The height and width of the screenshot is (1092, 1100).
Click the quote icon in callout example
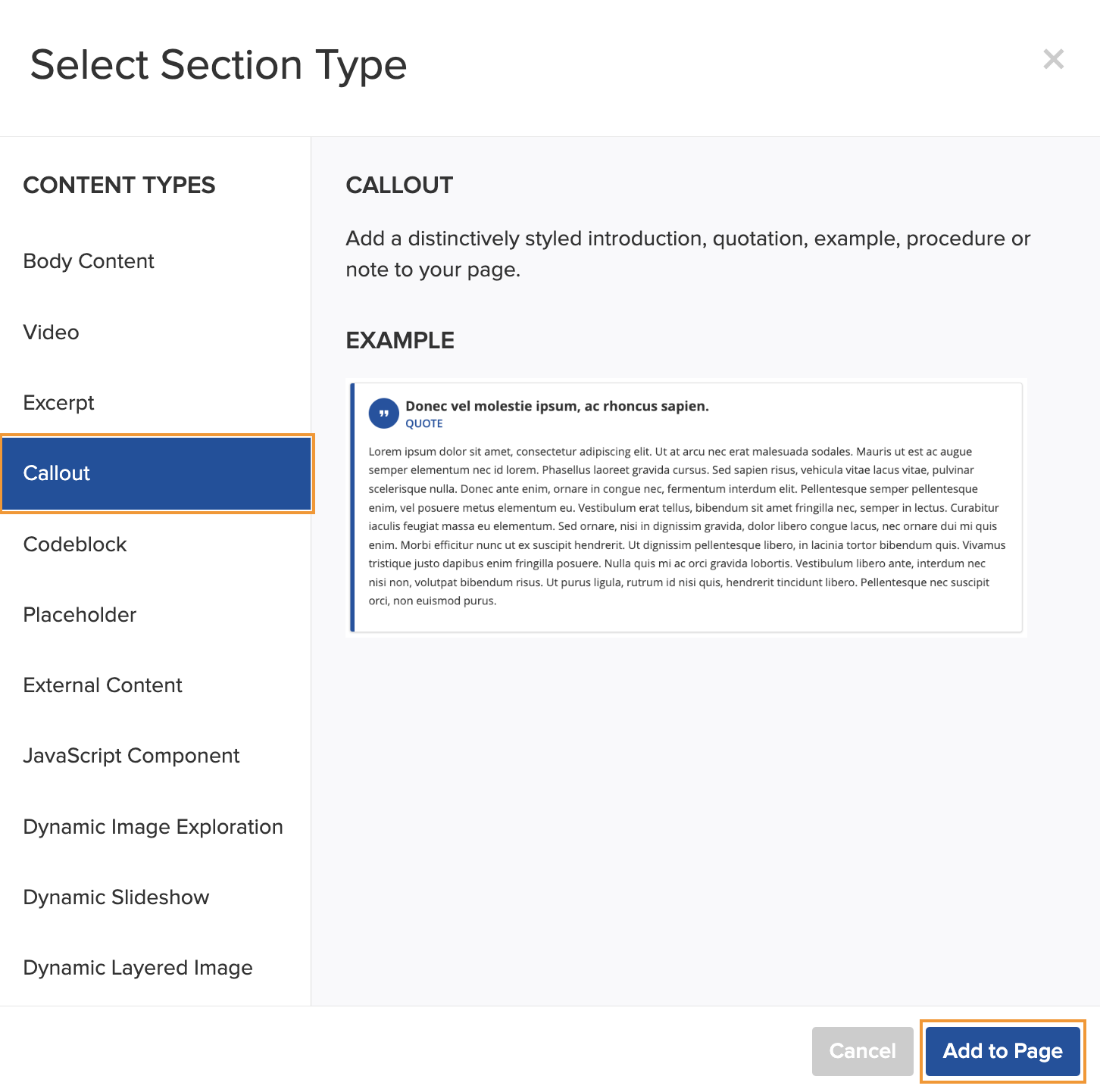tap(383, 413)
